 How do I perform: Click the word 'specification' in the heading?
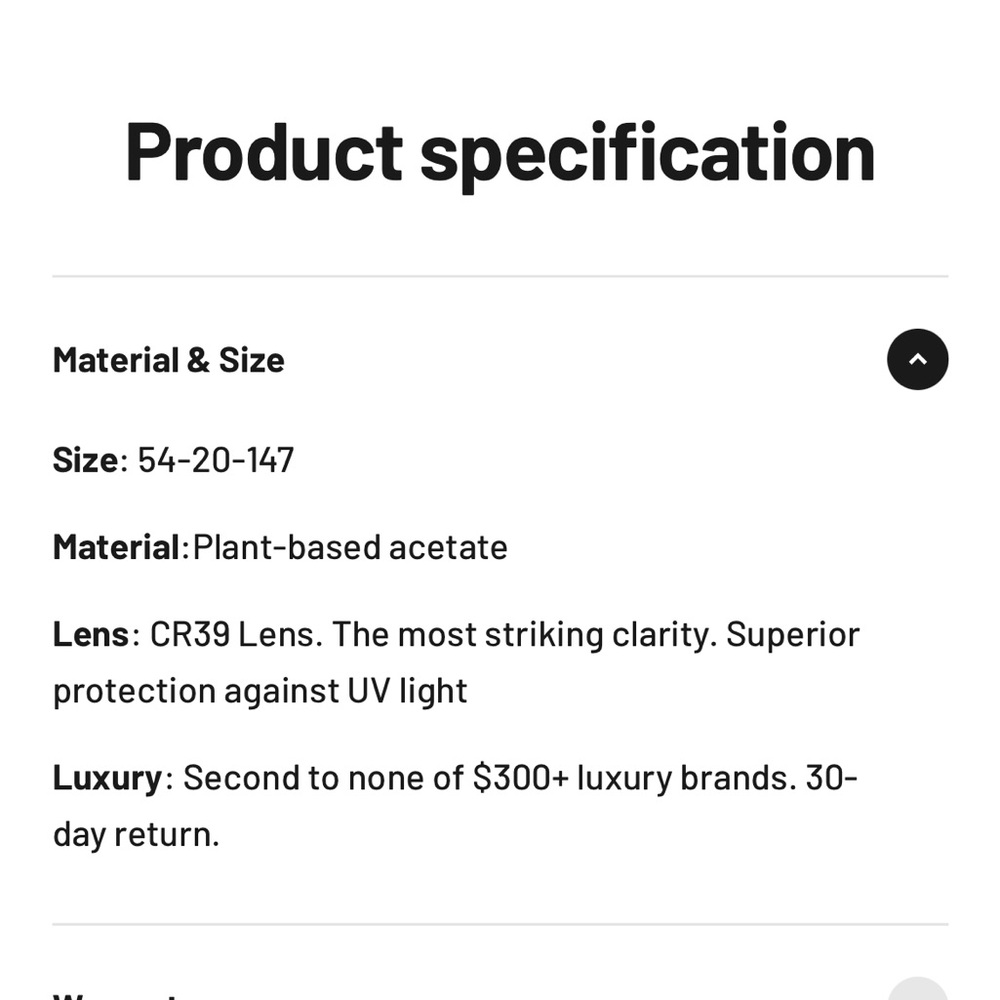click(647, 152)
